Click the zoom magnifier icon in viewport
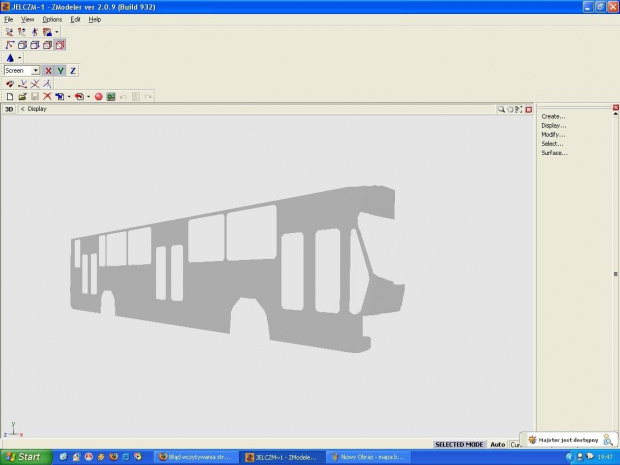 pos(501,109)
